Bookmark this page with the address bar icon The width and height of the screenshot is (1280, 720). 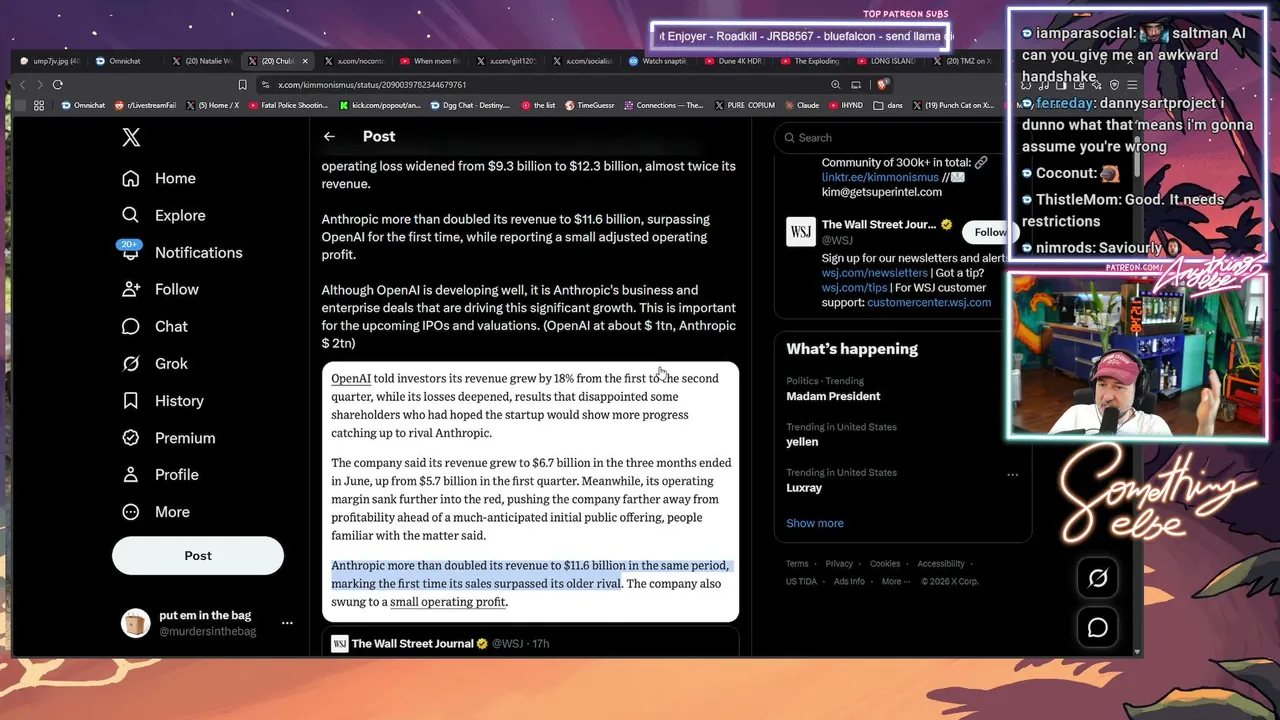point(242,85)
